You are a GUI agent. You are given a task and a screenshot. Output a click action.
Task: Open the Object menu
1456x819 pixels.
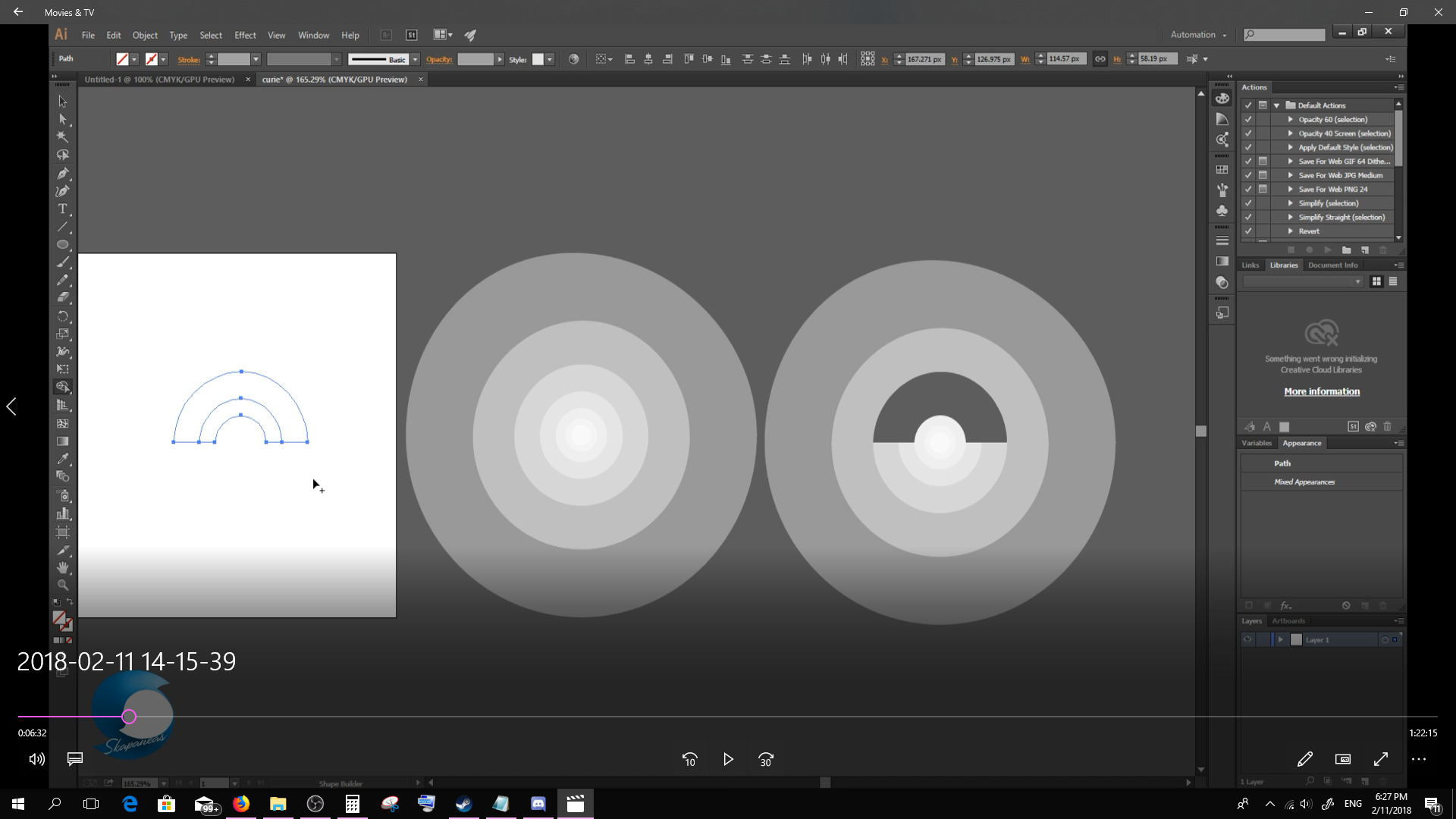tap(145, 35)
